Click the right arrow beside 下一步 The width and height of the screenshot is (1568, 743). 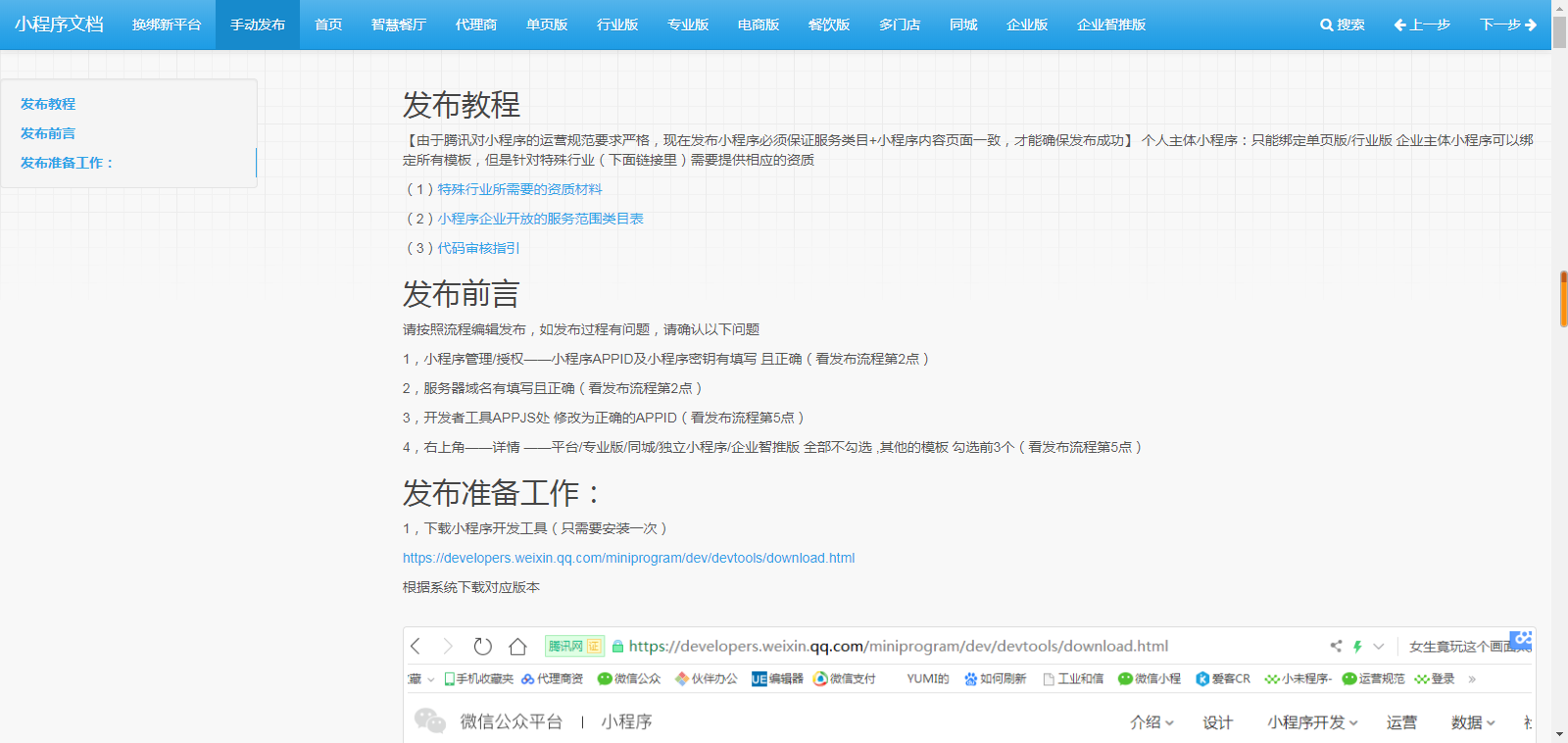(1531, 25)
